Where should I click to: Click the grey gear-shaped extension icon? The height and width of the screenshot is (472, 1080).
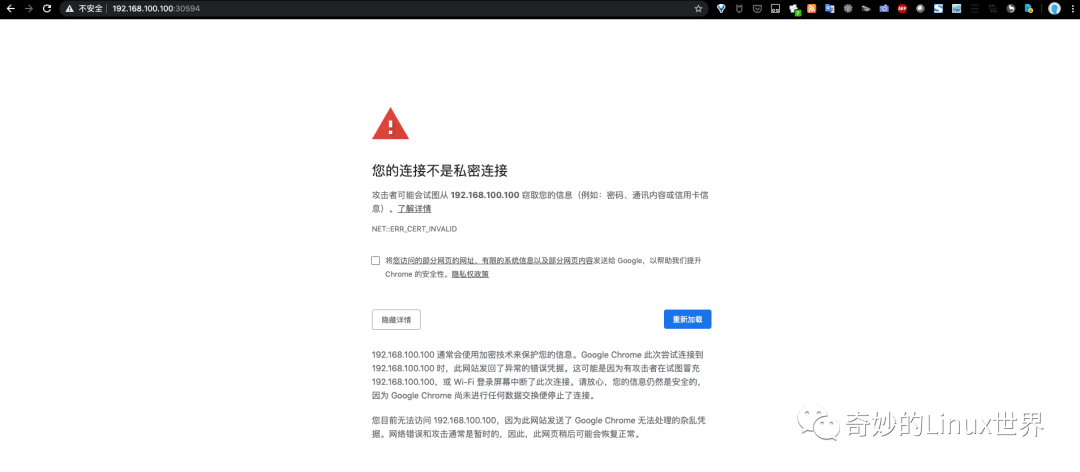tap(848, 9)
